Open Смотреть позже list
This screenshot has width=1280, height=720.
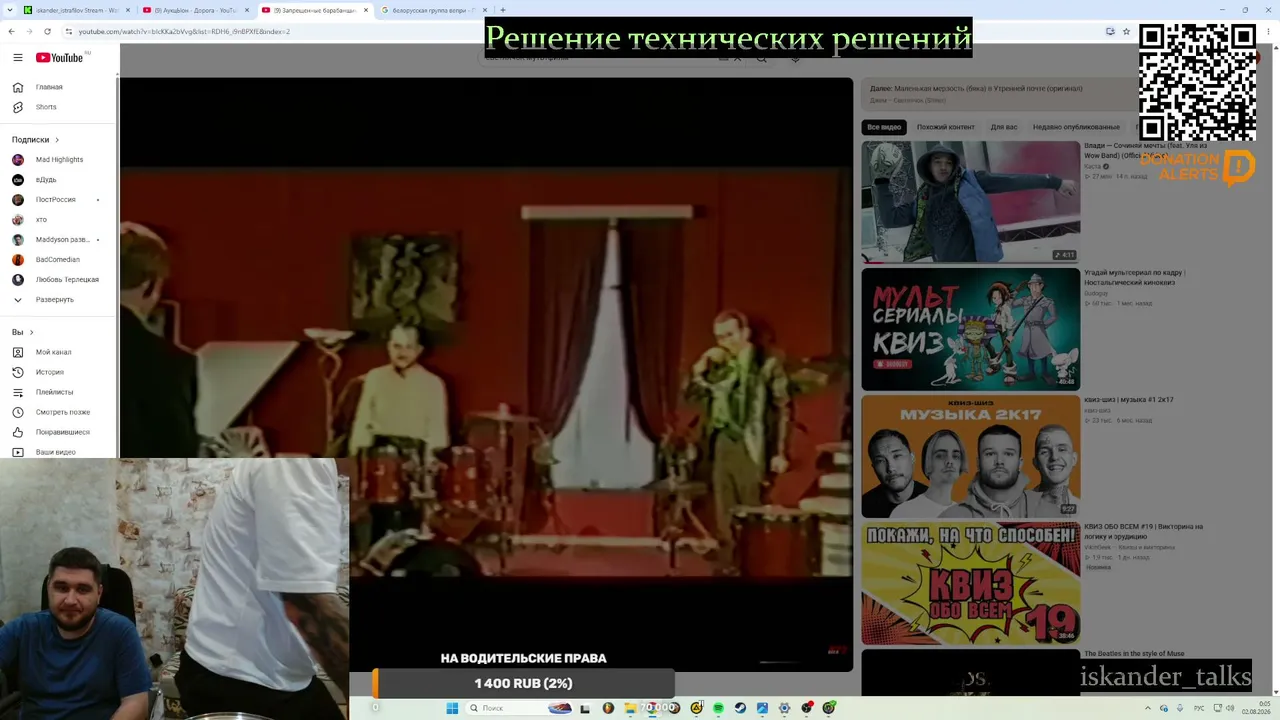tap(60, 412)
